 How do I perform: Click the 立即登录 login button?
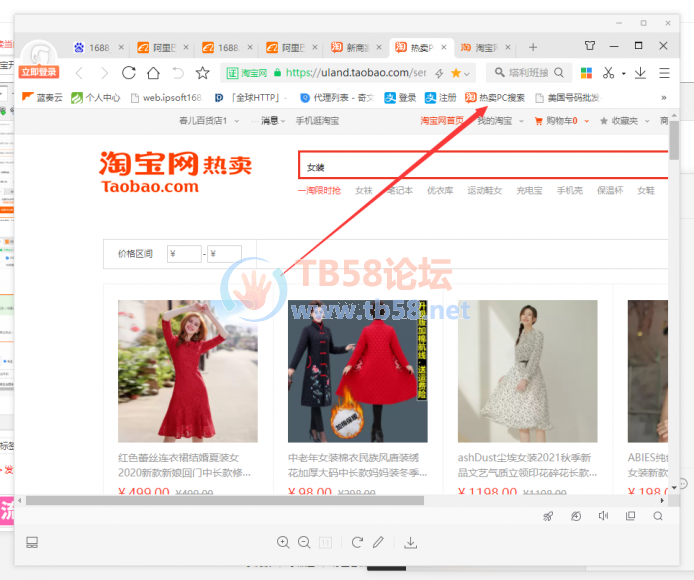tap(39, 72)
